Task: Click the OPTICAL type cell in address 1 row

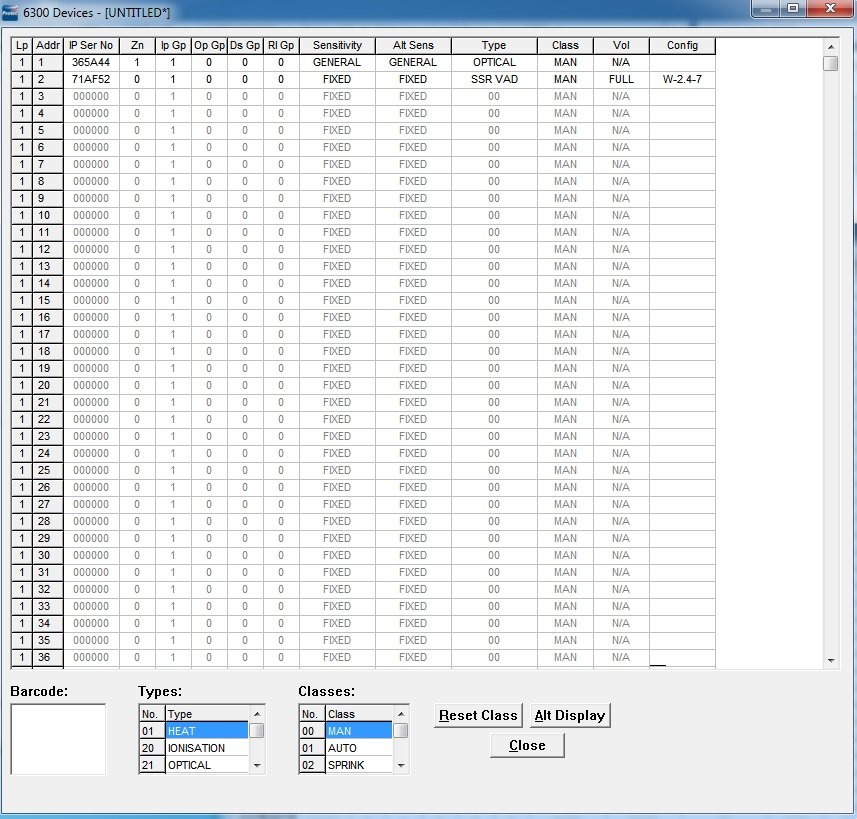Action: coord(494,62)
